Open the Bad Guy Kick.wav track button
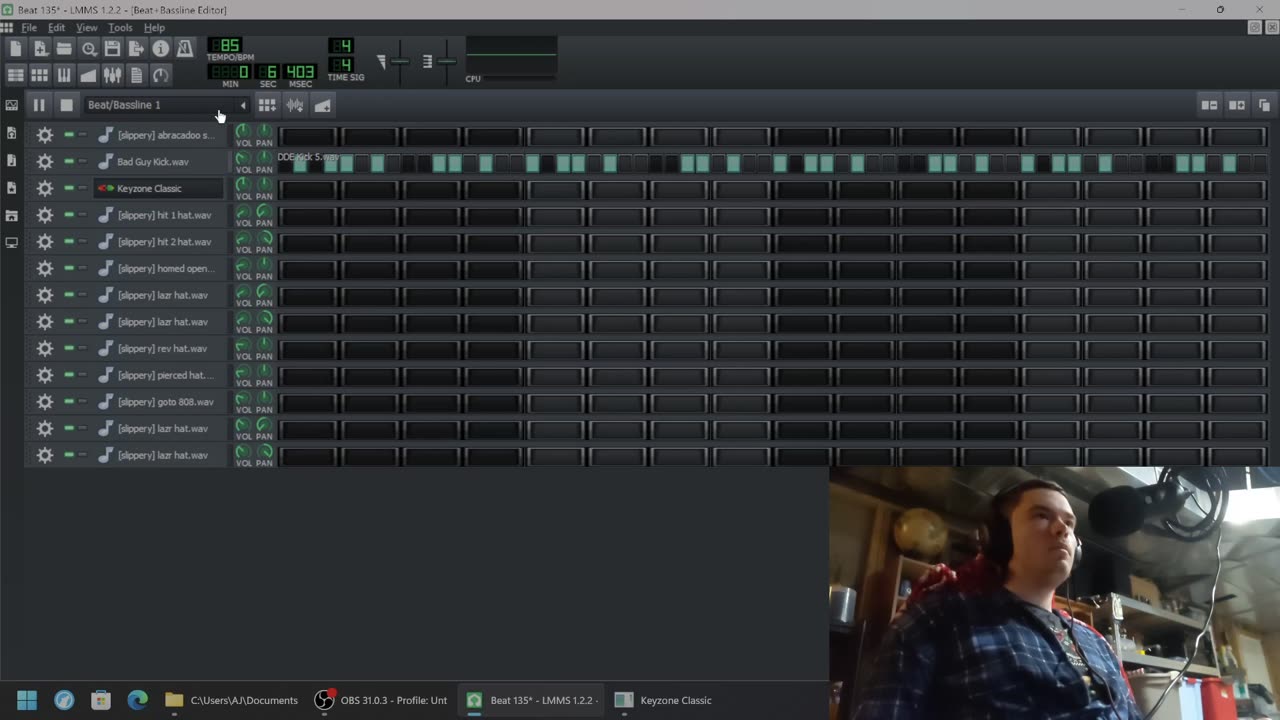This screenshot has width=1280, height=720. point(159,161)
